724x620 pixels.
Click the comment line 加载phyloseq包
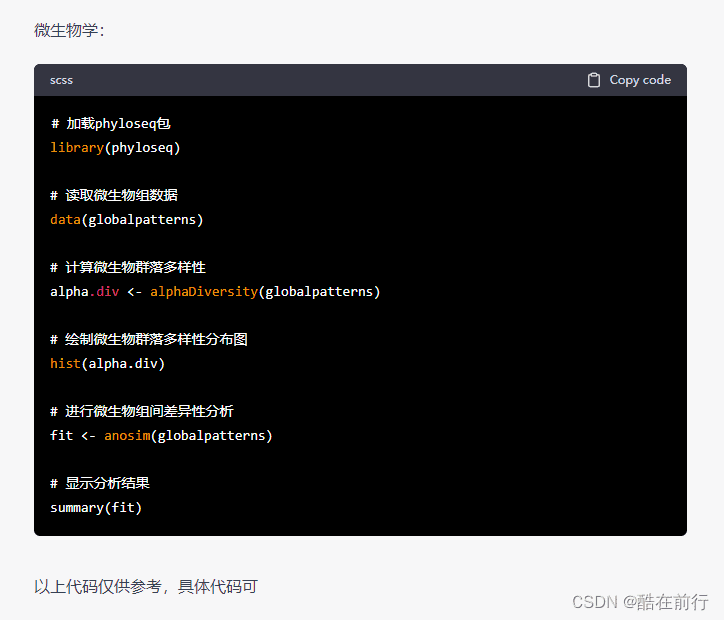point(110,124)
